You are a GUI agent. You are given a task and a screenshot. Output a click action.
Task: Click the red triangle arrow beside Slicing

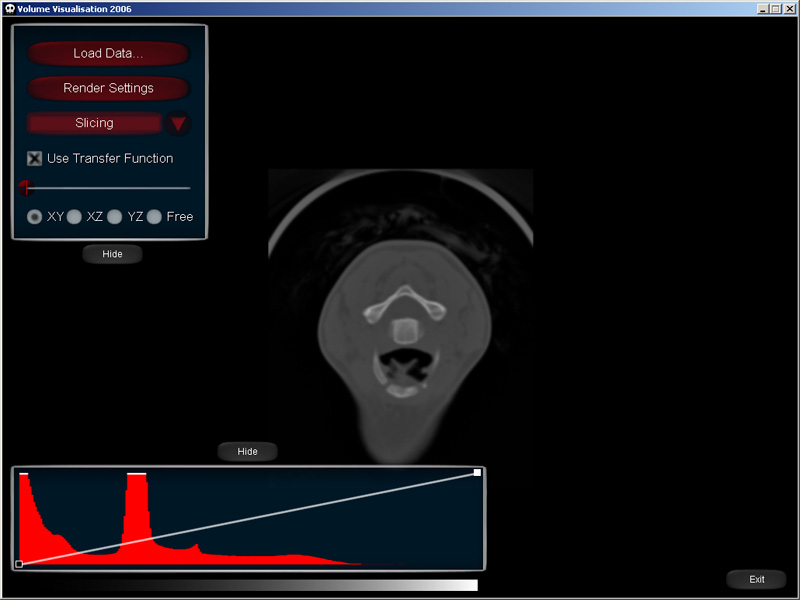[x=178, y=124]
